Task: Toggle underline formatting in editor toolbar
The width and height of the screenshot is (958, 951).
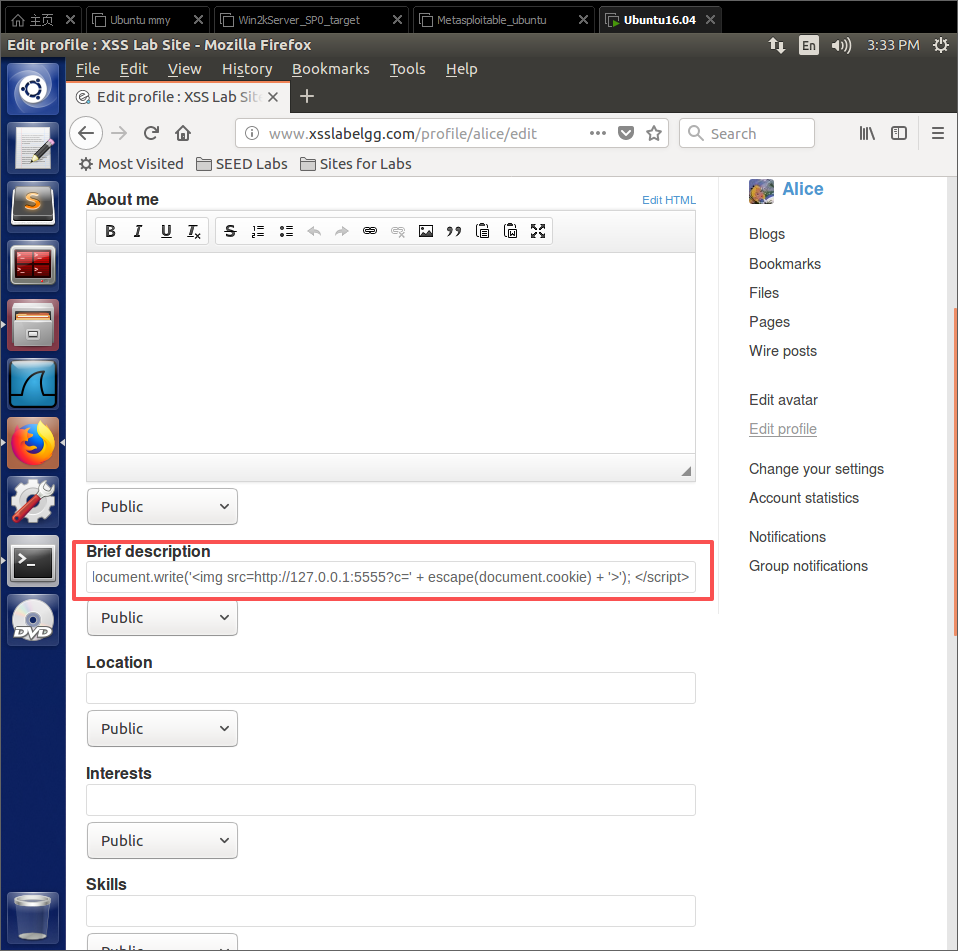Action: pos(166,231)
